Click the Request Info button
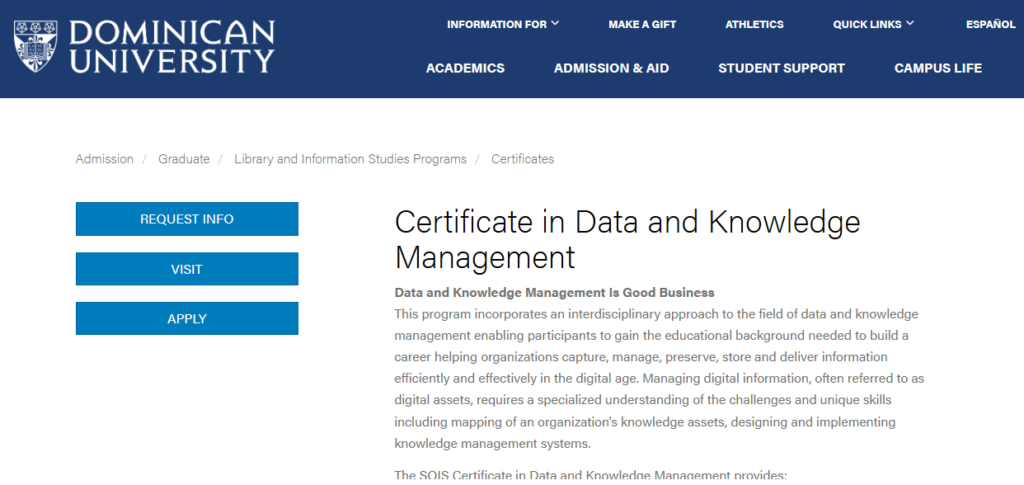1024x485 pixels. tap(187, 219)
